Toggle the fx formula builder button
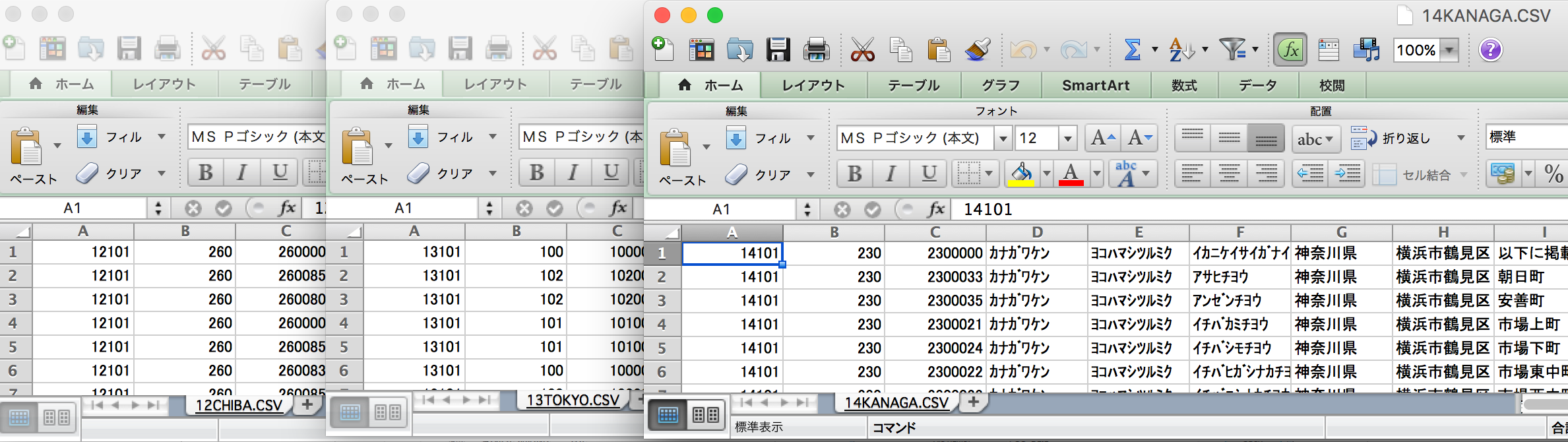The image size is (1568, 442). tap(1290, 49)
